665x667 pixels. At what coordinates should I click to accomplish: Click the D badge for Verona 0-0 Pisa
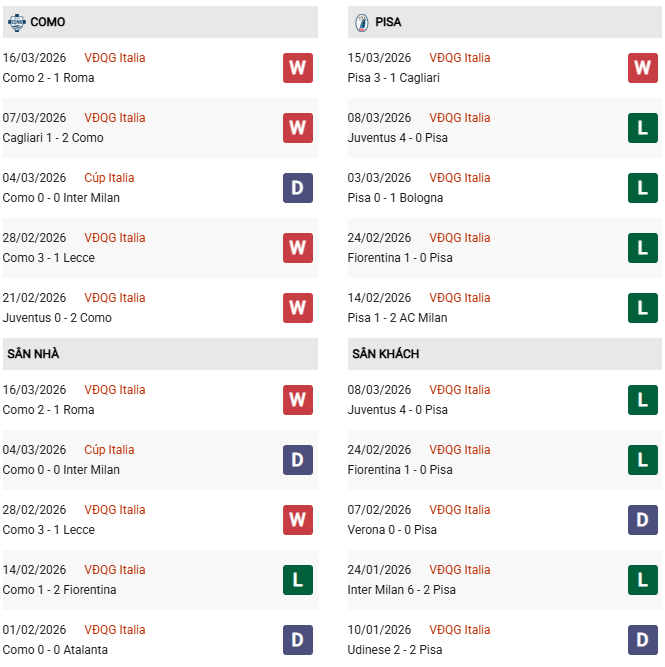642,520
